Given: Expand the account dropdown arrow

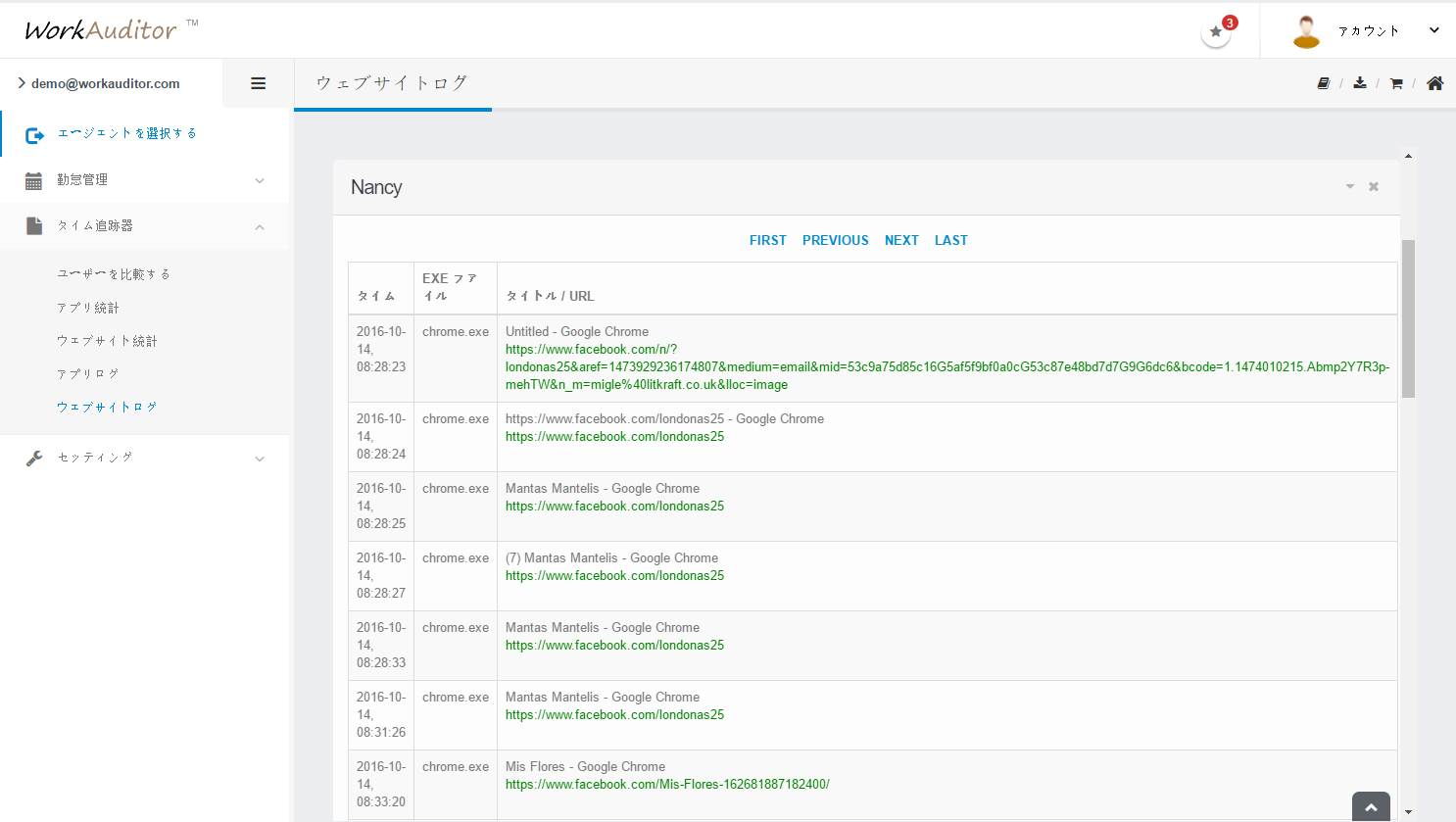Looking at the screenshot, I should [x=1433, y=30].
